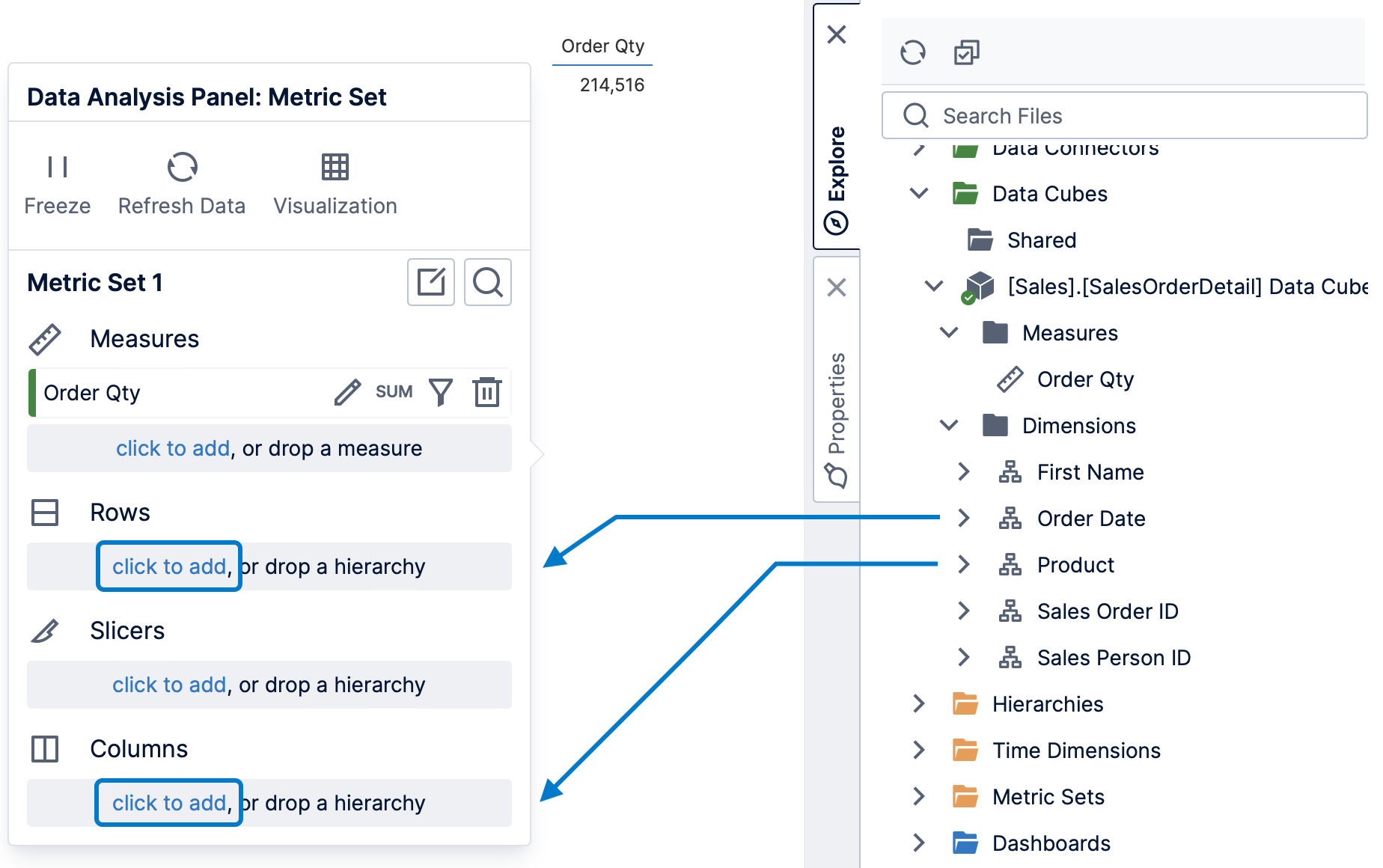Open the Properties side tab
The width and height of the screenshot is (1383, 868).
tap(837, 419)
